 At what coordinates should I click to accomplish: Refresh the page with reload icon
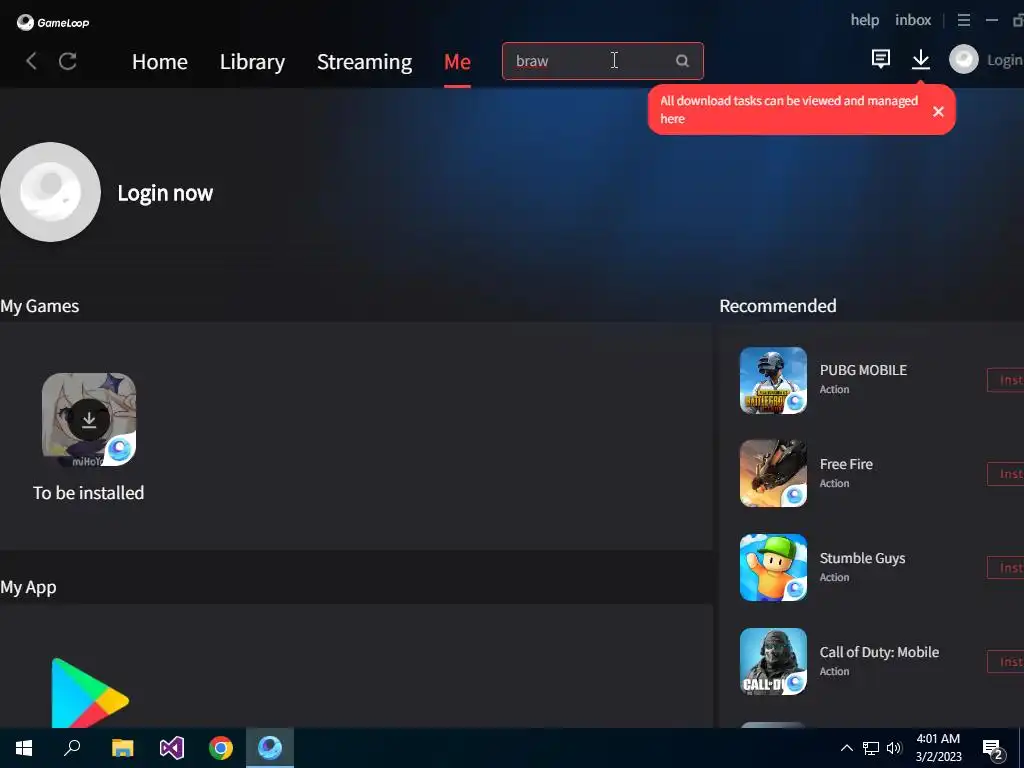[x=68, y=61]
